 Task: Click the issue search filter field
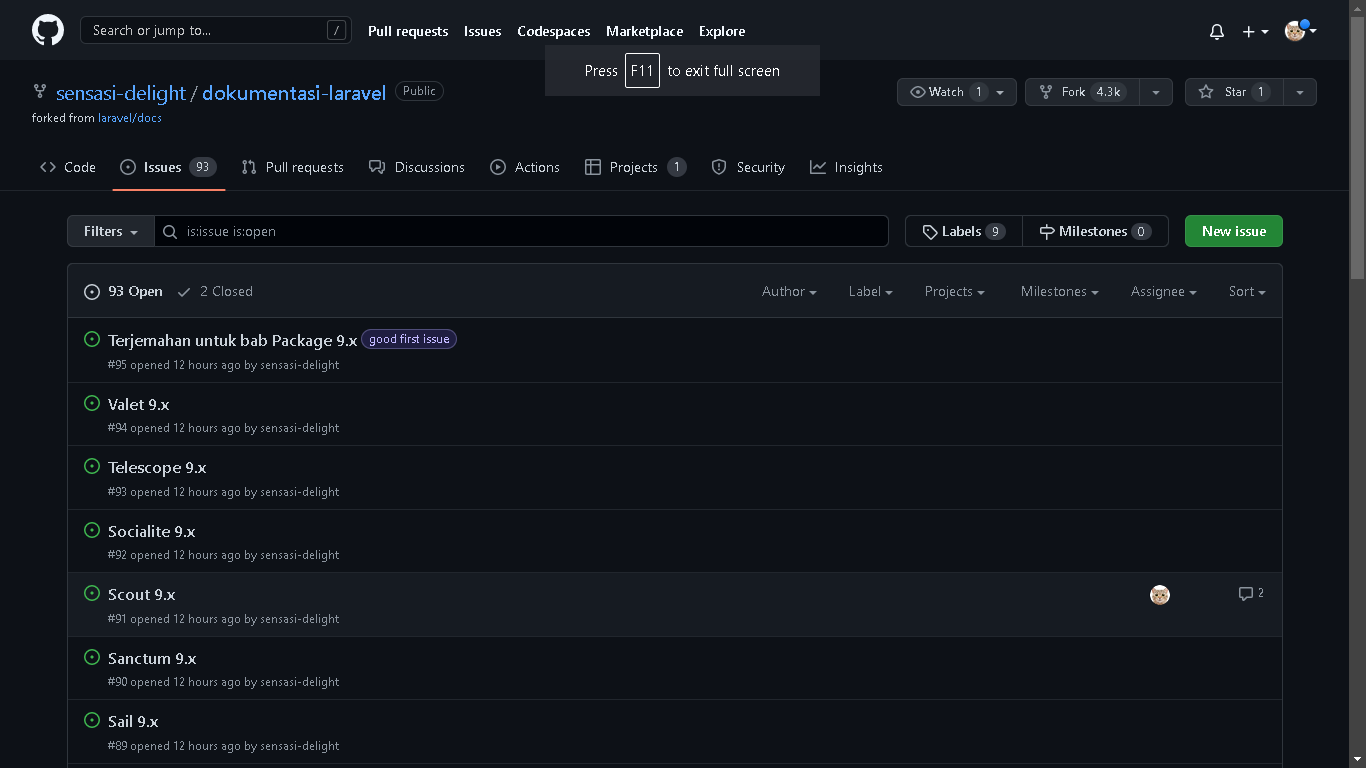pyautogui.click(x=521, y=231)
